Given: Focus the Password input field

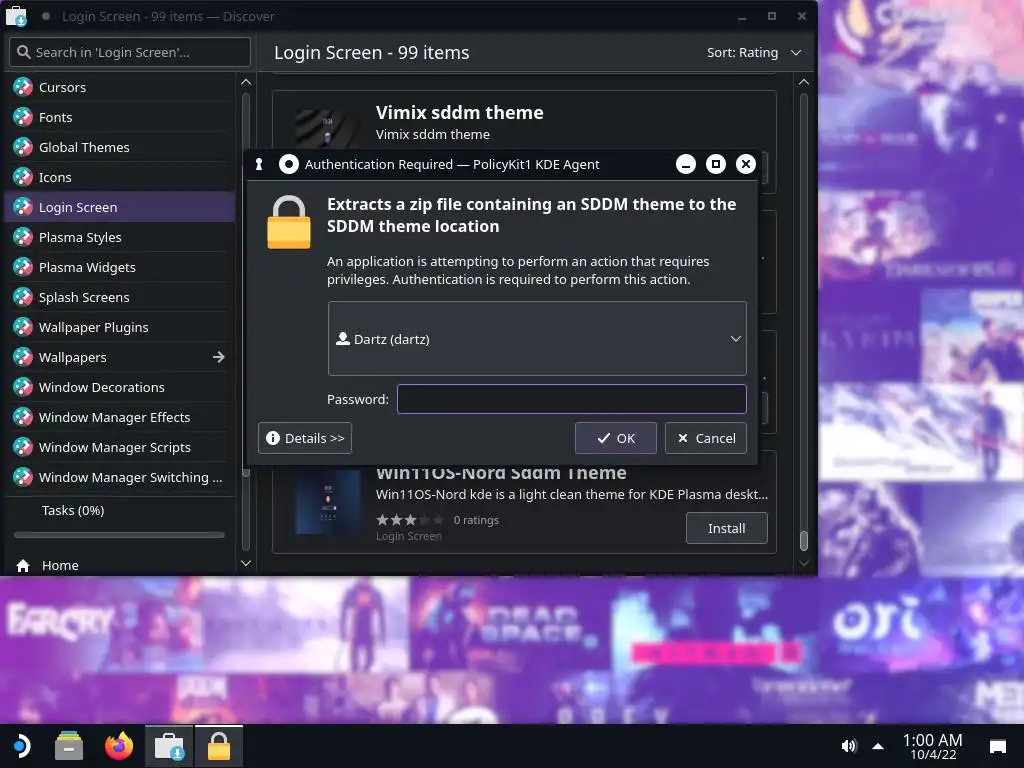Looking at the screenshot, I should click(x=571, y=399).
